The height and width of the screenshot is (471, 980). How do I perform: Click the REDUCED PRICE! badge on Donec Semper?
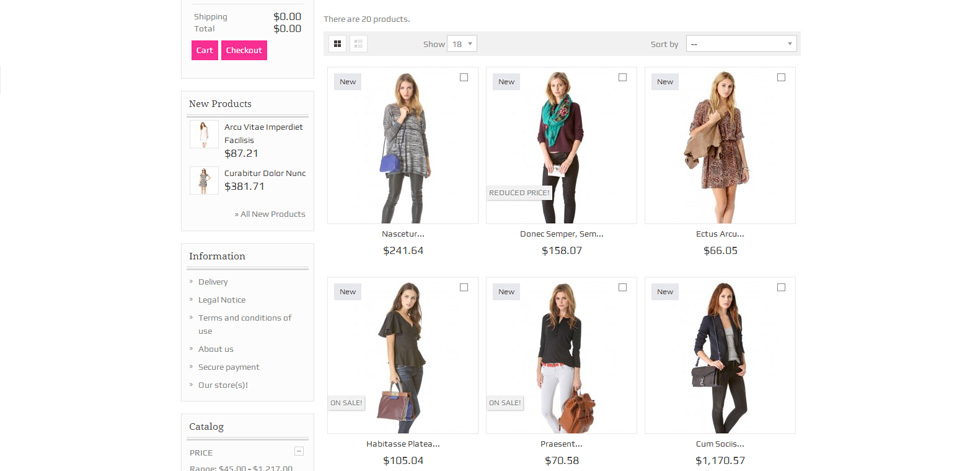tap(519, 193)
